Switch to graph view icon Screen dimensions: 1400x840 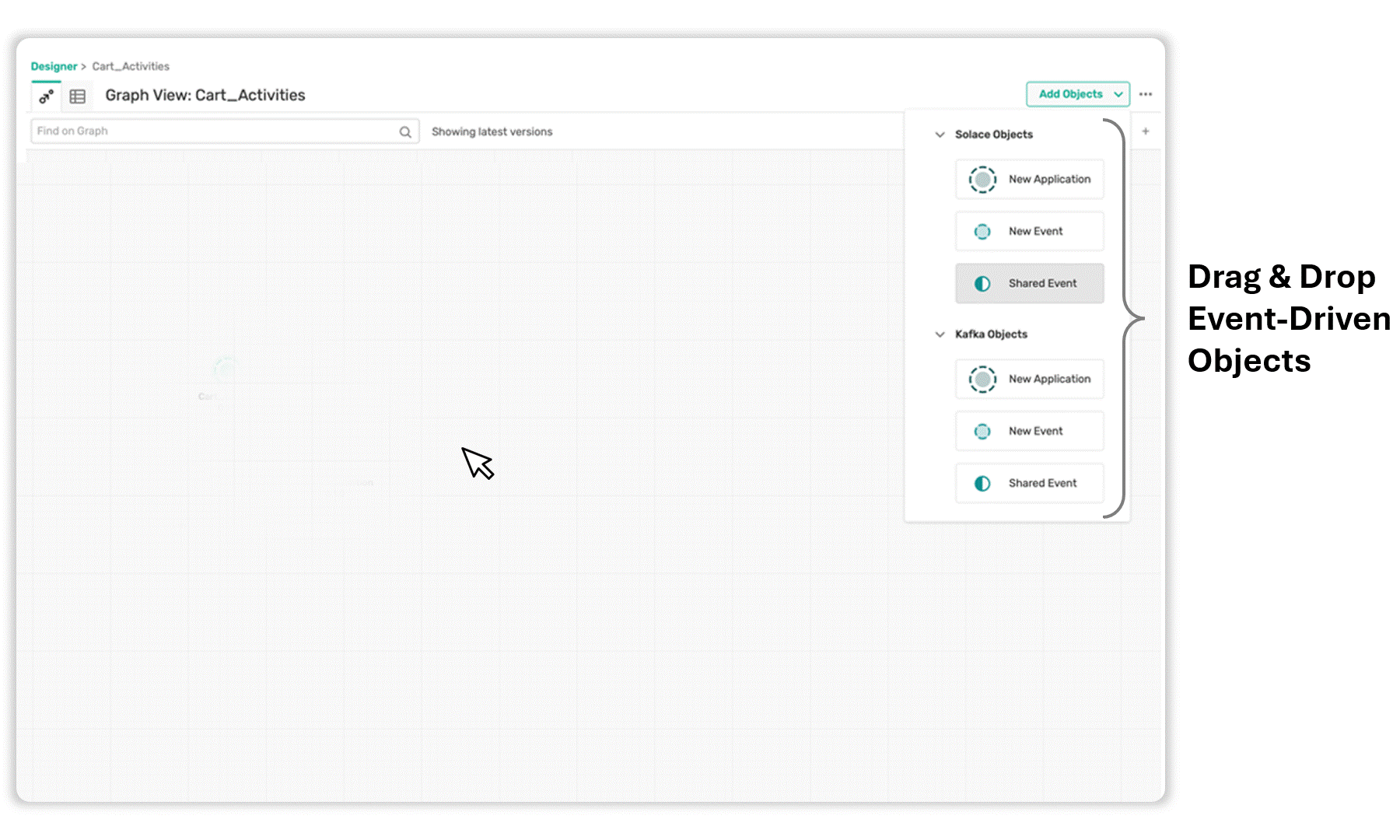click(x=47, y=96)
